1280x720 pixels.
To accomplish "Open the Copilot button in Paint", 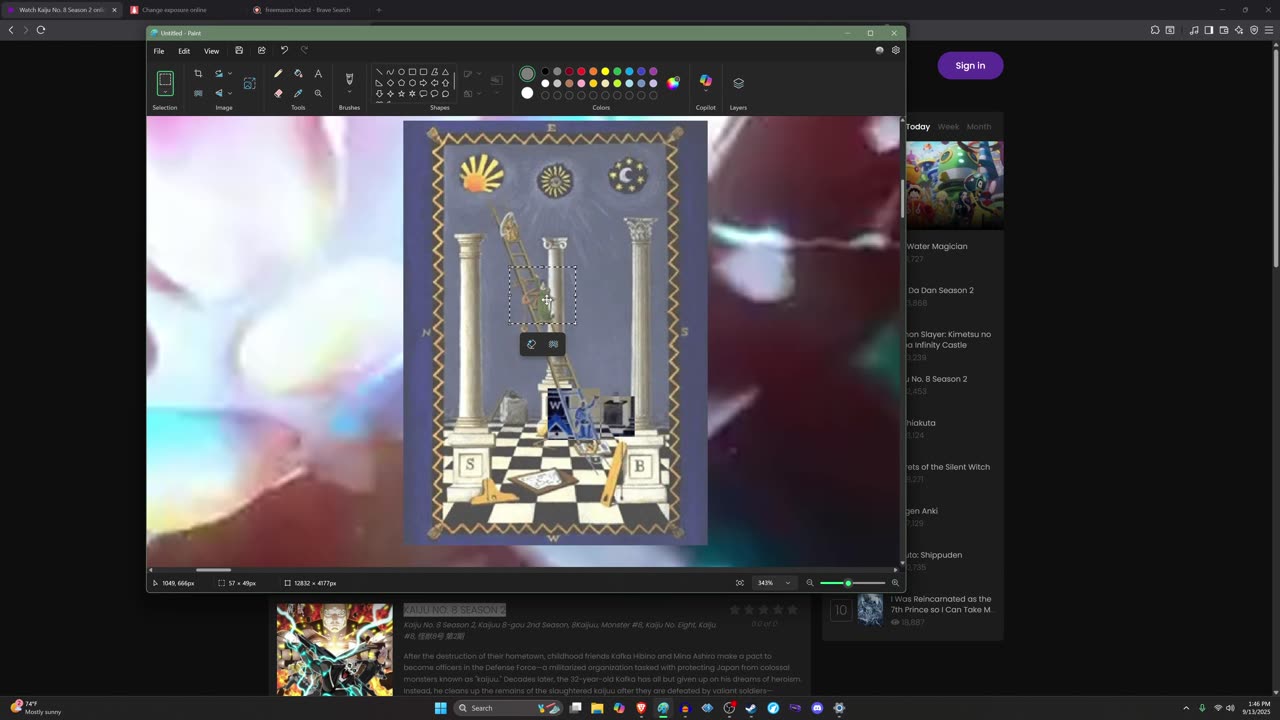I will pos(706,81).
